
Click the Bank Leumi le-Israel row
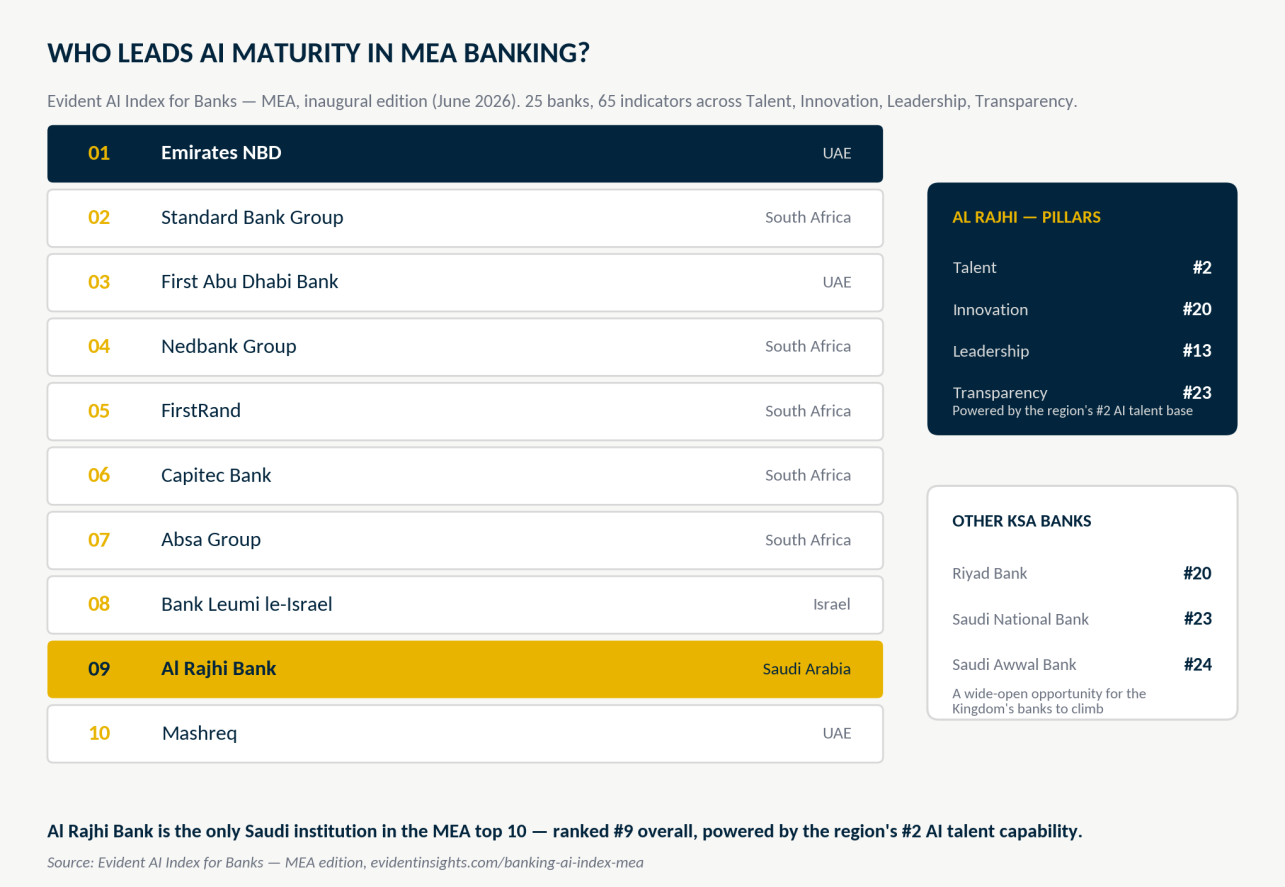coord(465,605)
